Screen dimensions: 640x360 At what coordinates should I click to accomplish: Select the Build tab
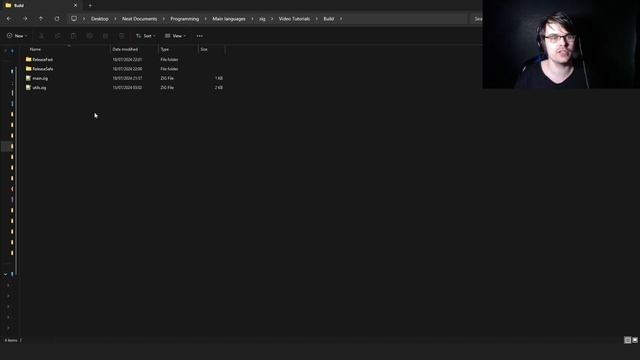point(41,5)
